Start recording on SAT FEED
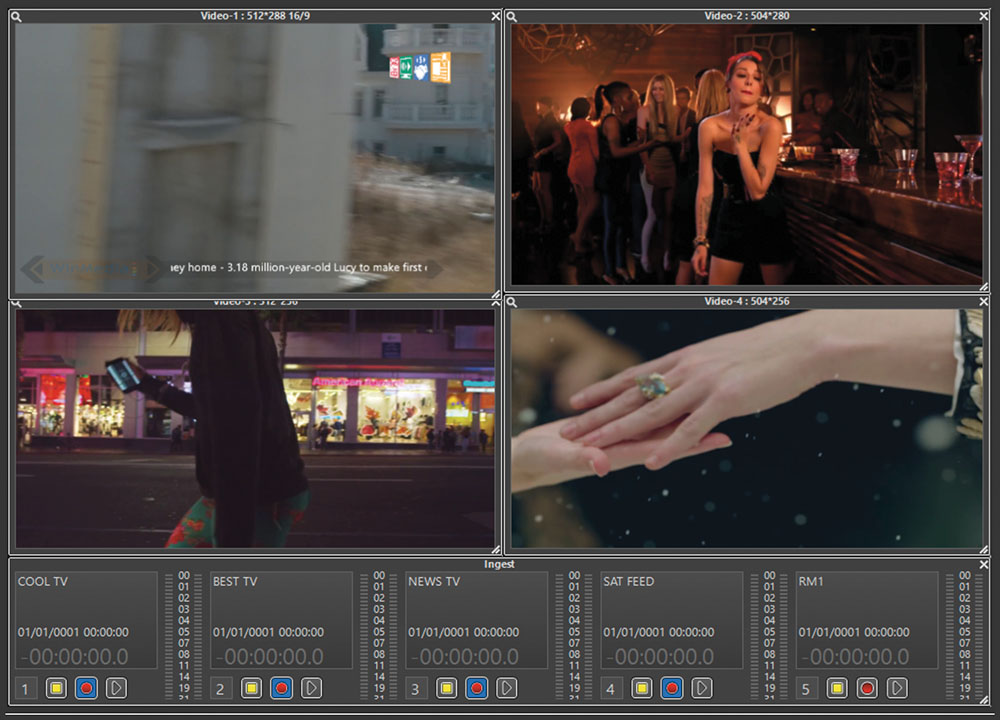 671,688
